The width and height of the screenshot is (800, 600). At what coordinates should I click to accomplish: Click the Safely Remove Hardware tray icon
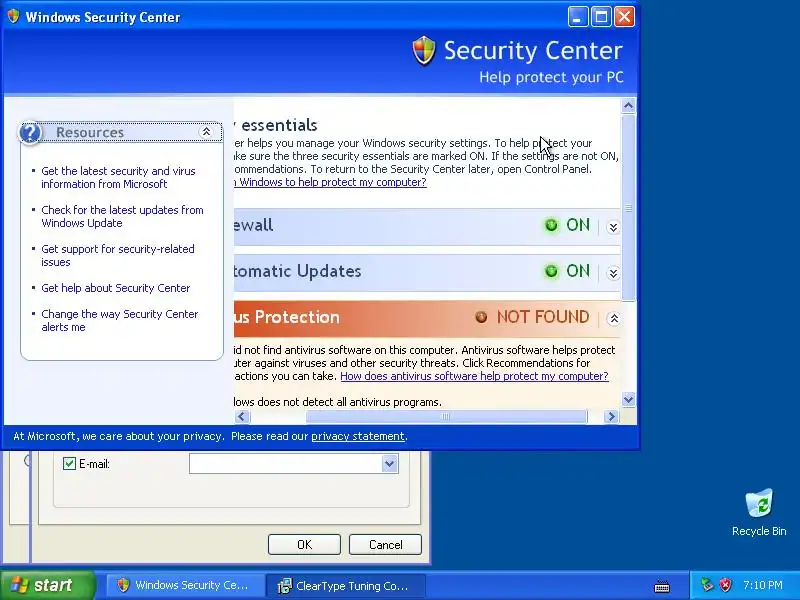707,585
